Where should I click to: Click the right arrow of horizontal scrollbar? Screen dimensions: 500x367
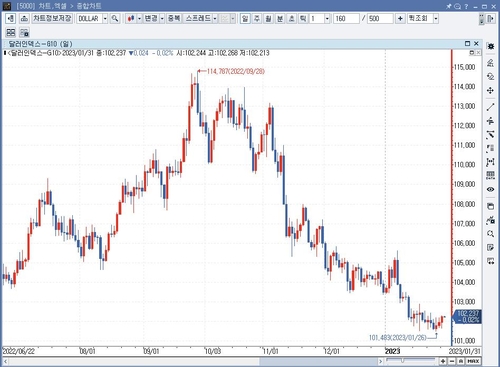[x=380, y=361]
